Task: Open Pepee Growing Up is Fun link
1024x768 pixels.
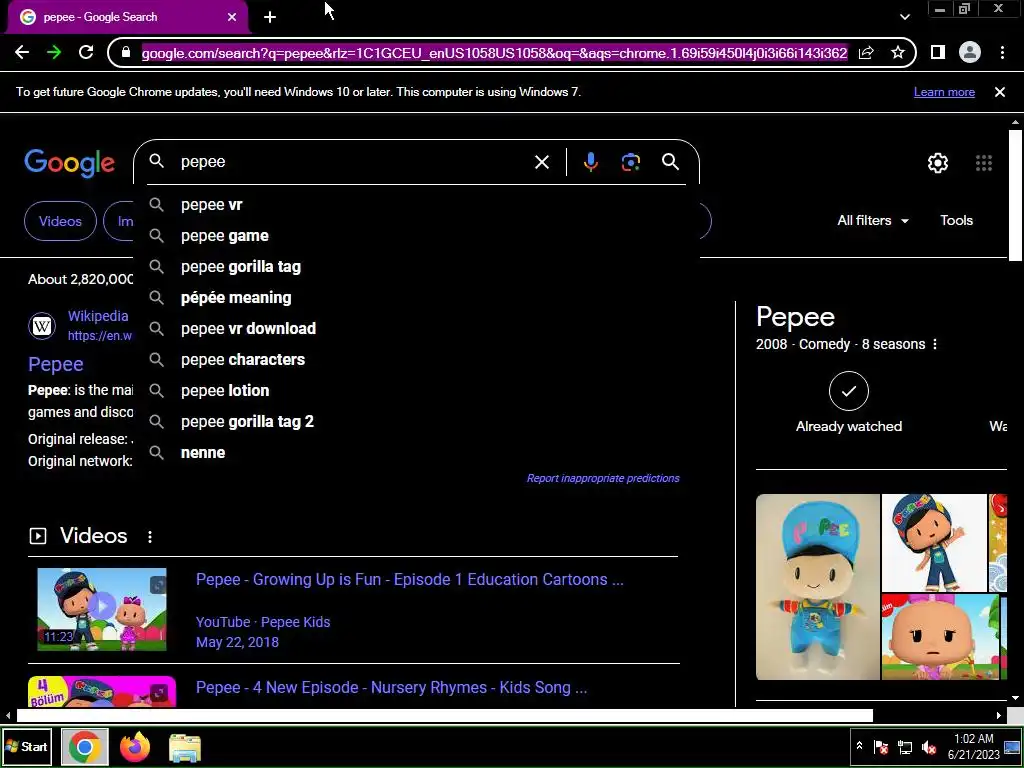Action: (409, 579)
